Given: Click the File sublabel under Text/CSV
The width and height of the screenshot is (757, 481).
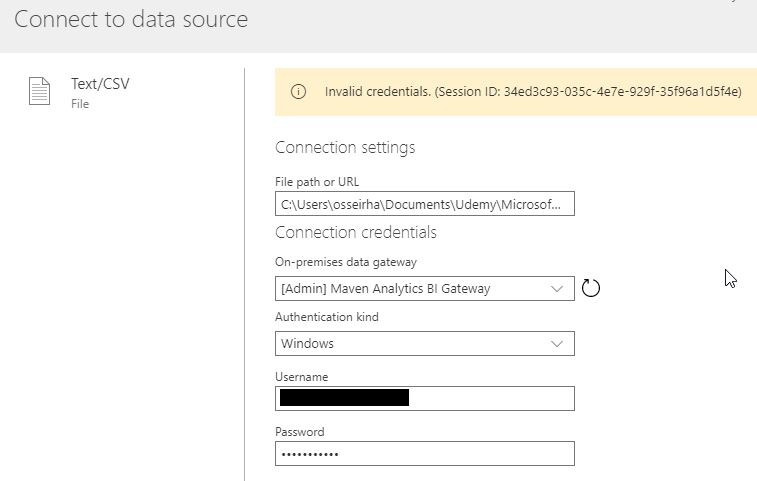Looking at the screenshot, I should pyautogui.click(x=80, y=104).
